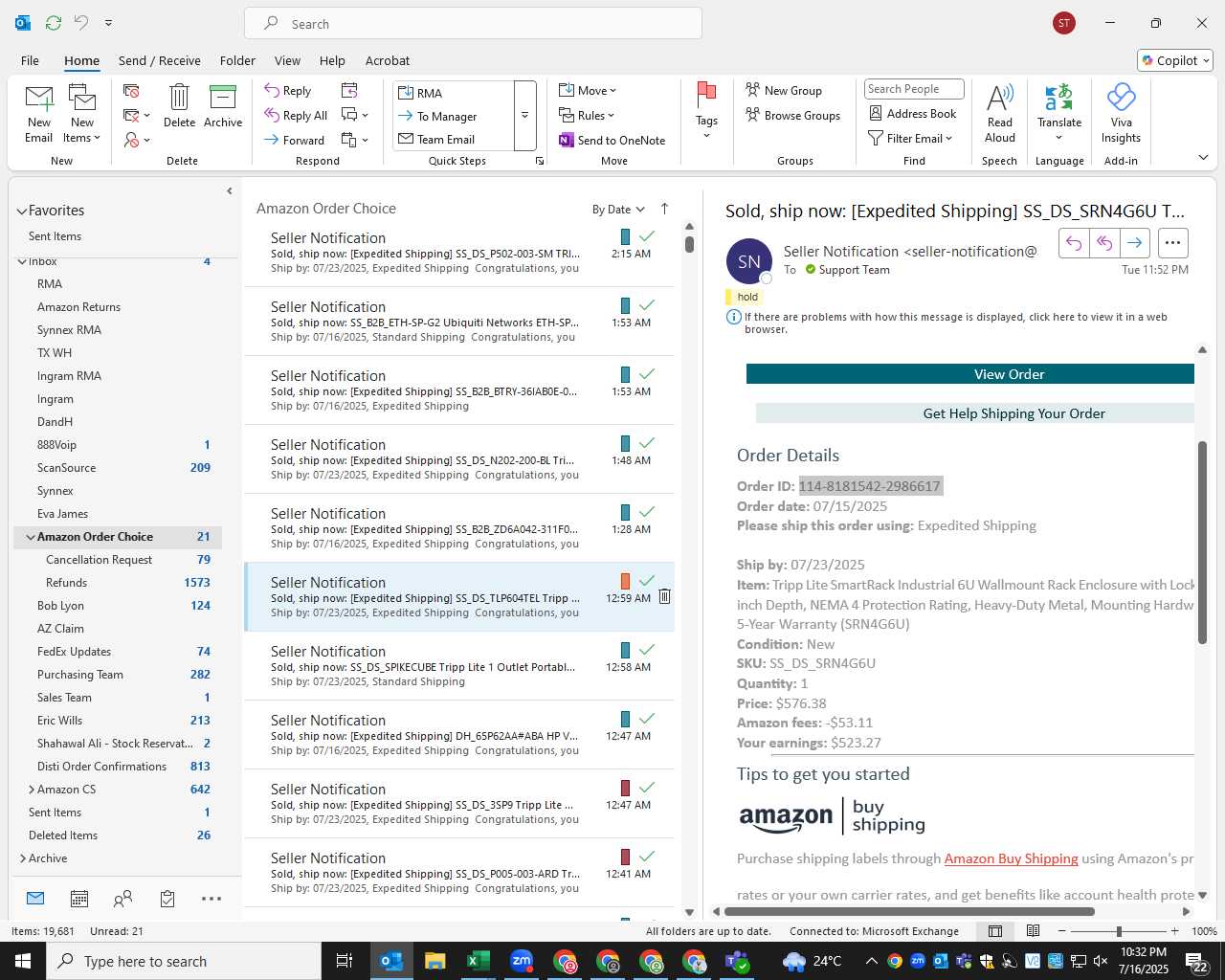Switch to Send / Receive tab

coord(160,60)
